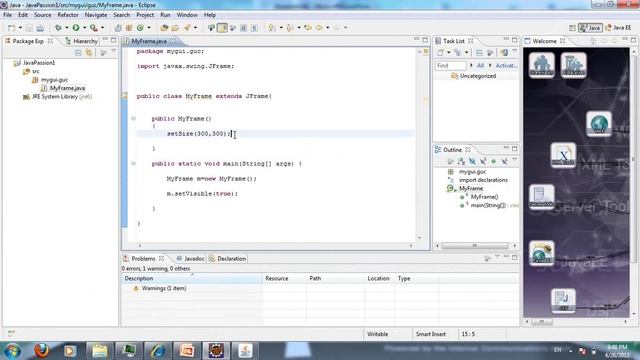Click the Open Perspective icon
Image resolution: width=640 pixels, height=360 pixels.
click(572, 28)
